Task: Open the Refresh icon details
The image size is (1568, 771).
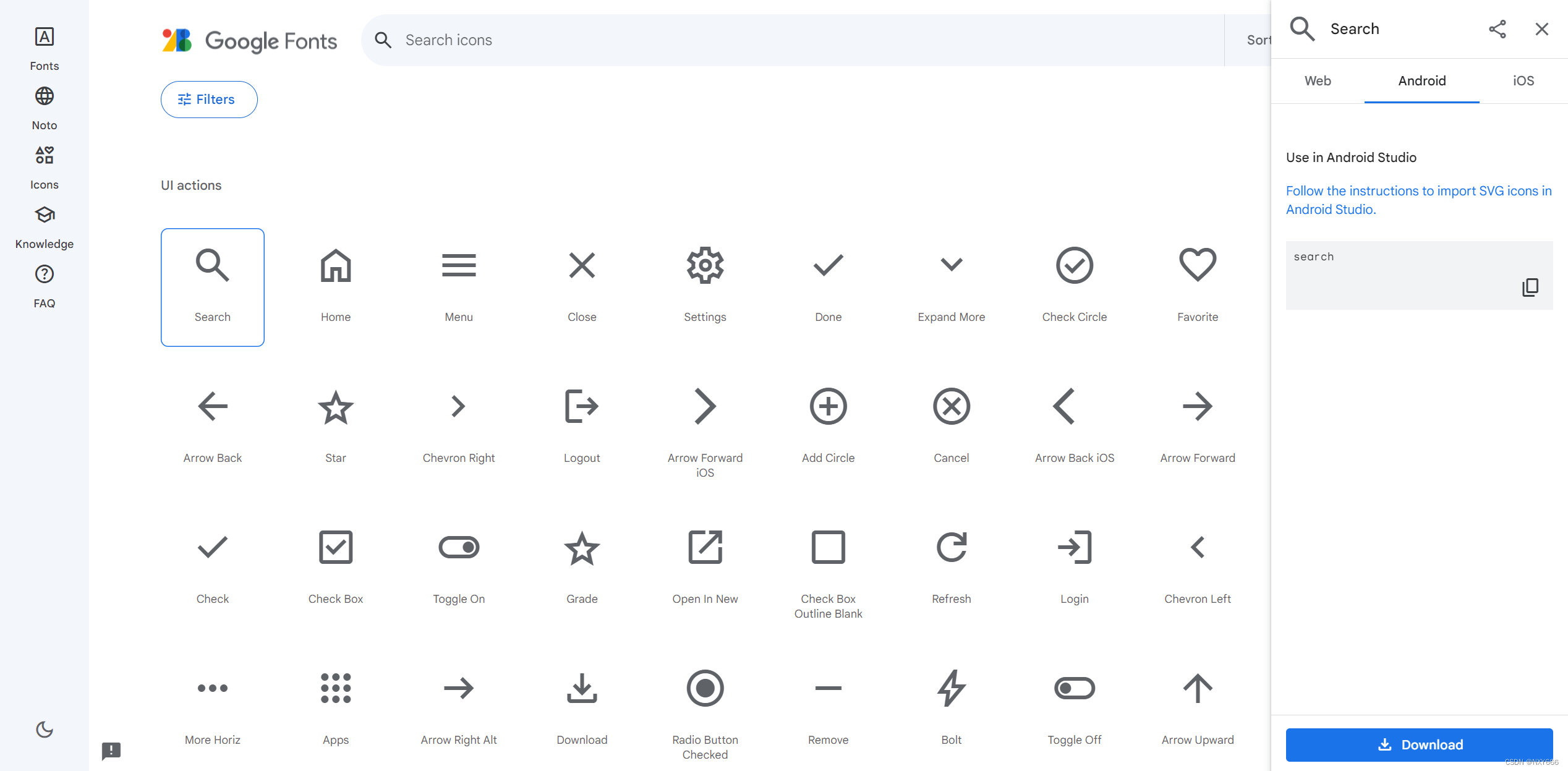Action: point(951,547)
